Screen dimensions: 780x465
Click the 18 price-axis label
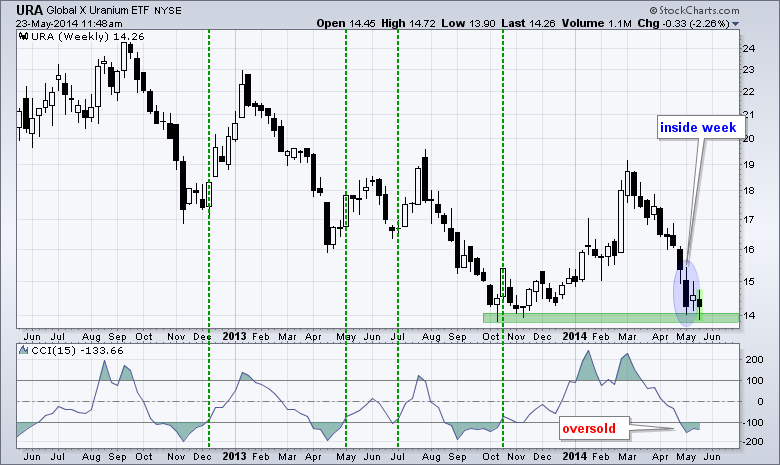749,190
